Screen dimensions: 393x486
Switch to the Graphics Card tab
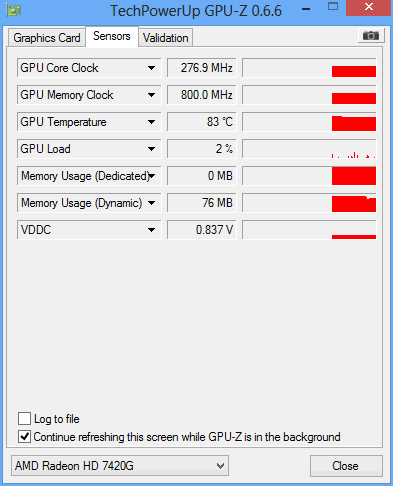(47, 38)
